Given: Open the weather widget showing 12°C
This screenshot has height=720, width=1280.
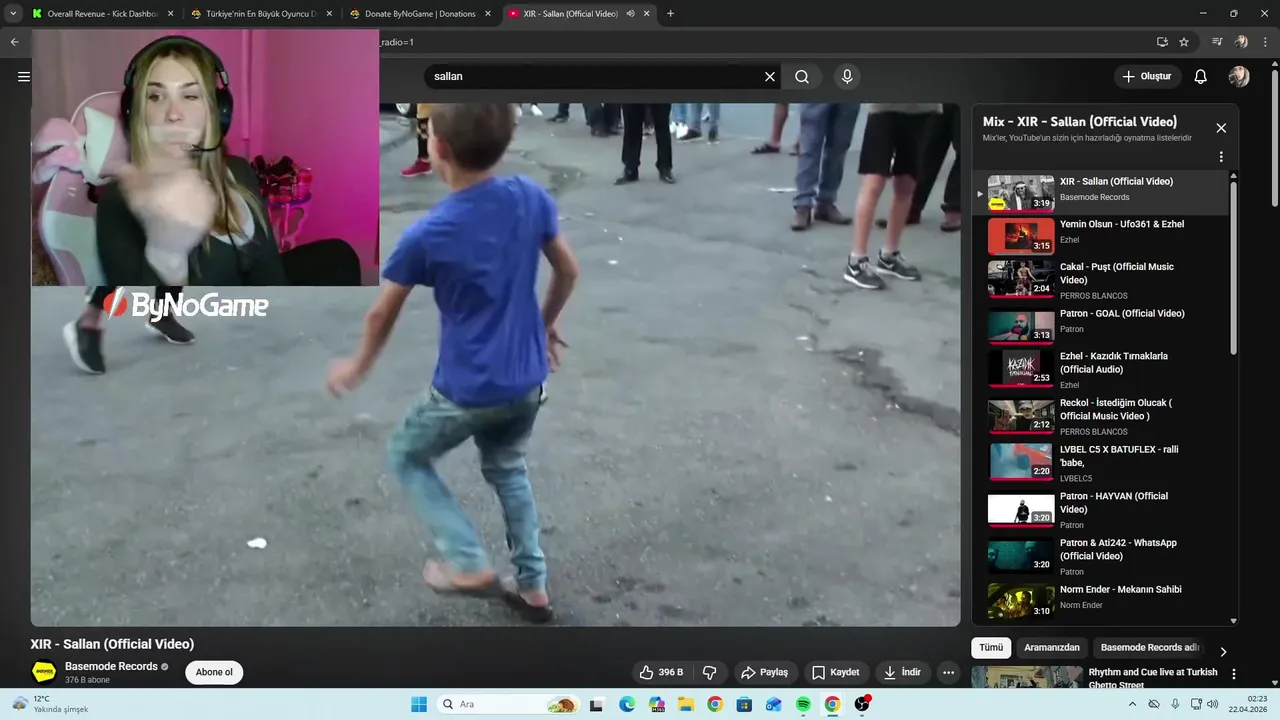Looking at the screenshot, I should 52,704.
